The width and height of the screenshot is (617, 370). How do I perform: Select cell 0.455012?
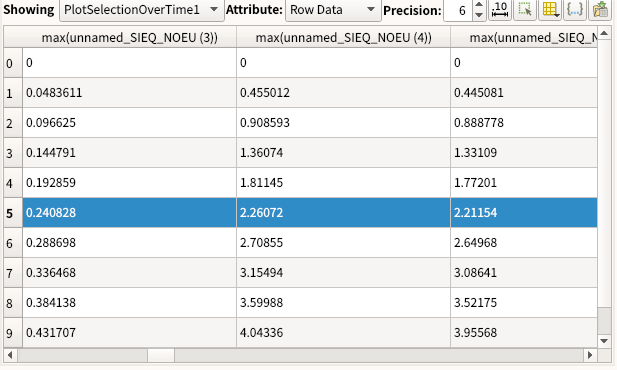[x=344, y=93]
